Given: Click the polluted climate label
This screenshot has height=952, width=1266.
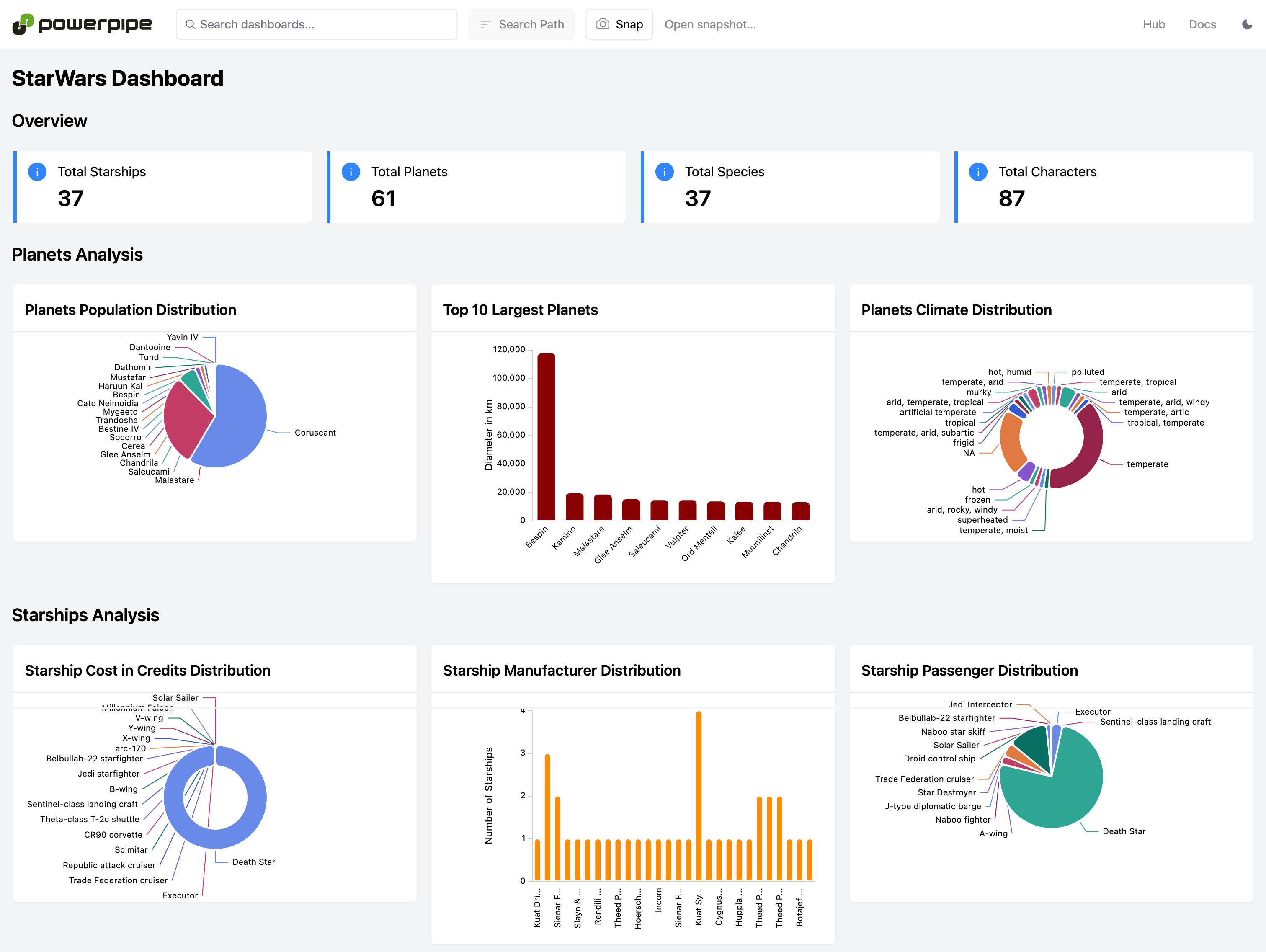Looking at the screenshot, I should (x=1088, y=372).
